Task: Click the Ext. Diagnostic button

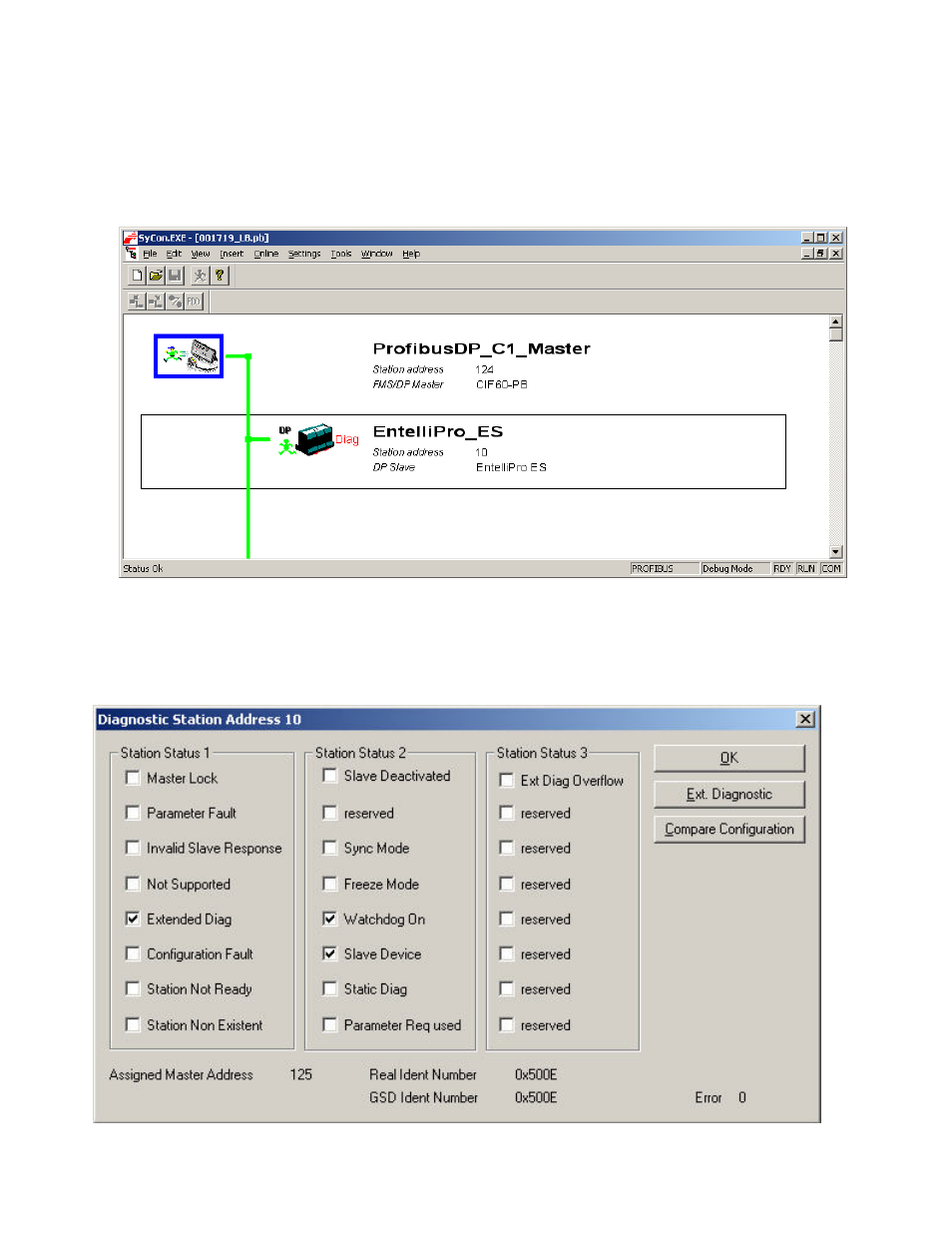Action: 729,794
